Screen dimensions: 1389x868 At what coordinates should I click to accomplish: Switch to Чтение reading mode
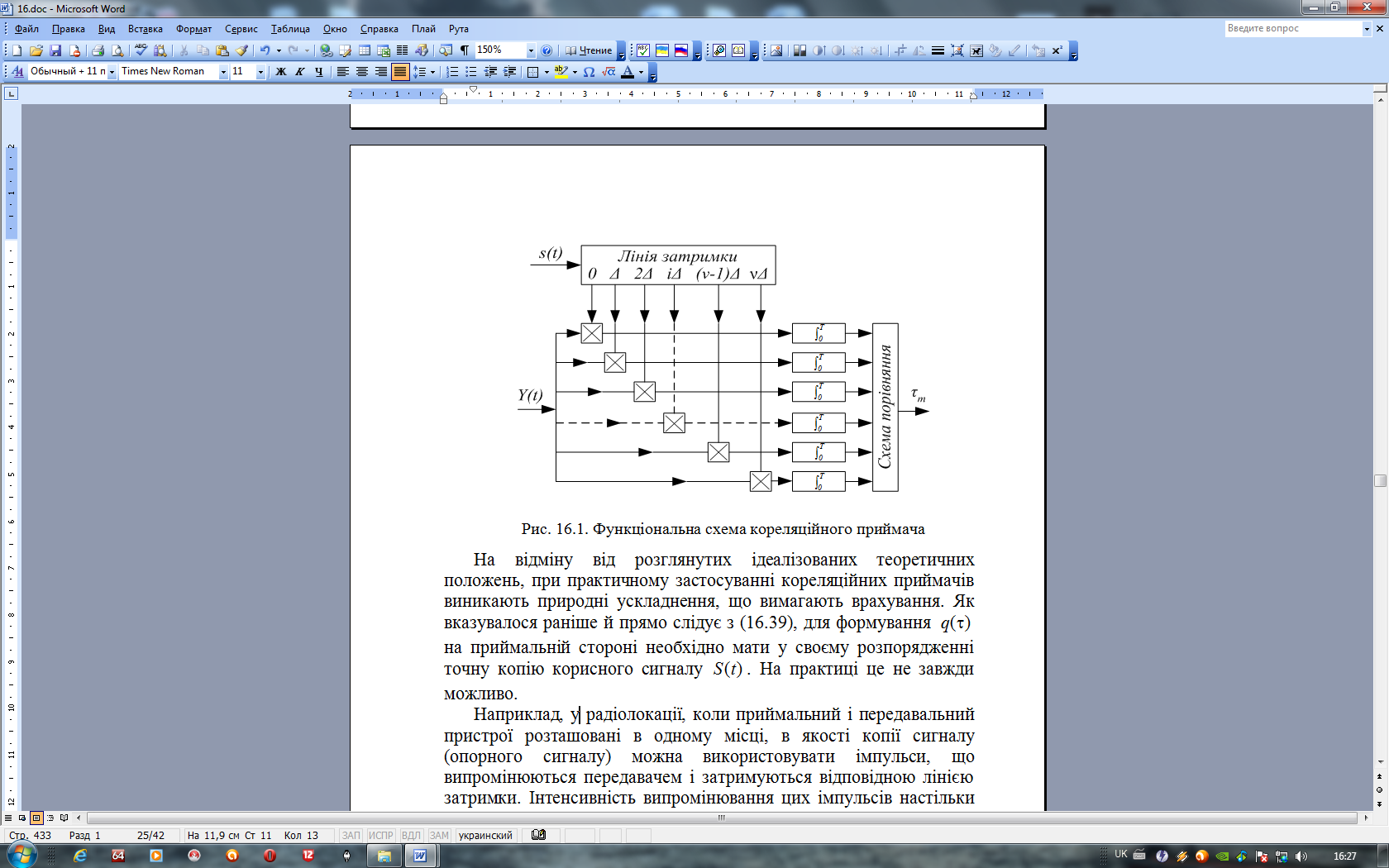point(588,50)
